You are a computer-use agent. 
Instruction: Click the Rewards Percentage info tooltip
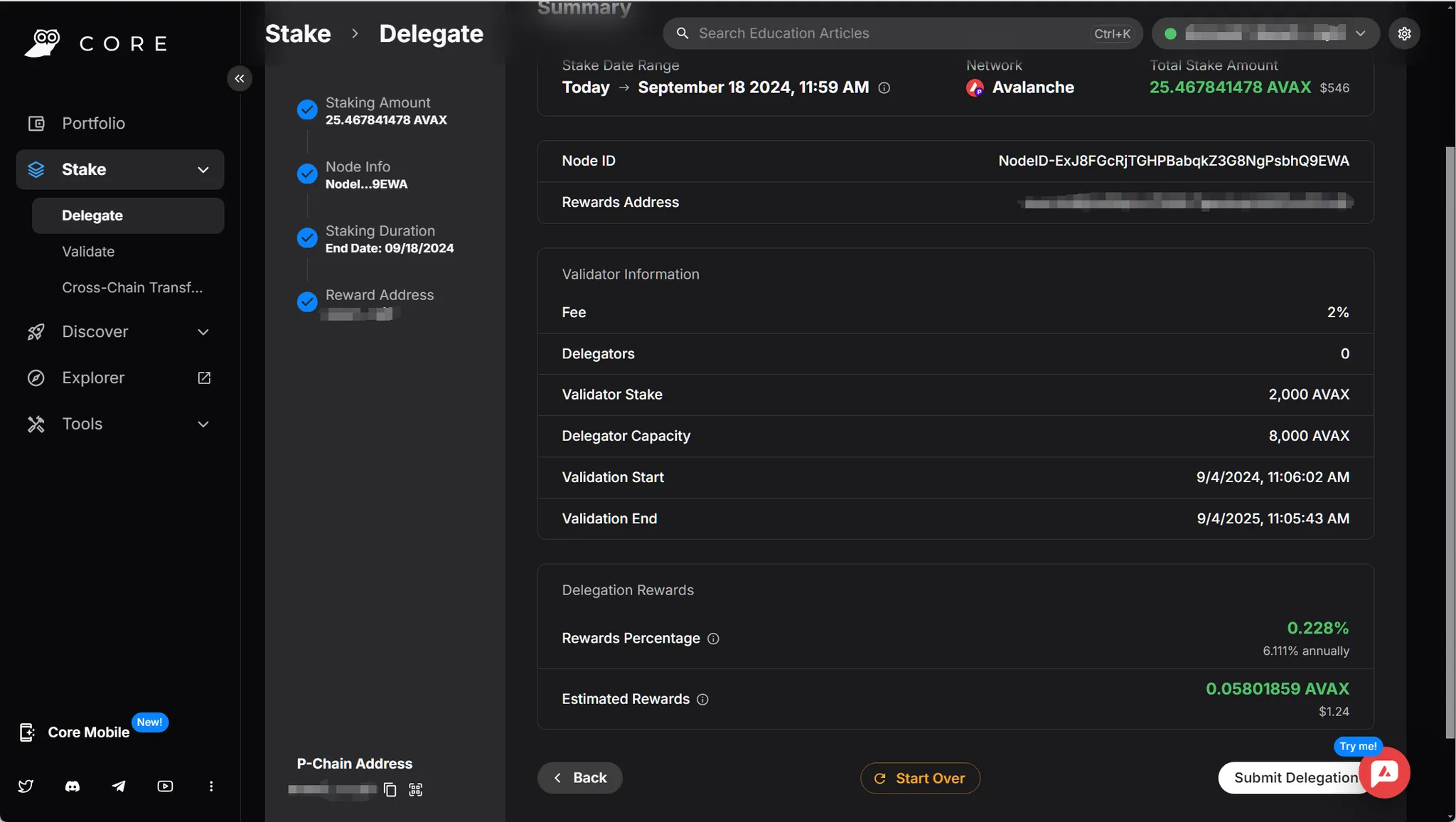pos(713,639)
